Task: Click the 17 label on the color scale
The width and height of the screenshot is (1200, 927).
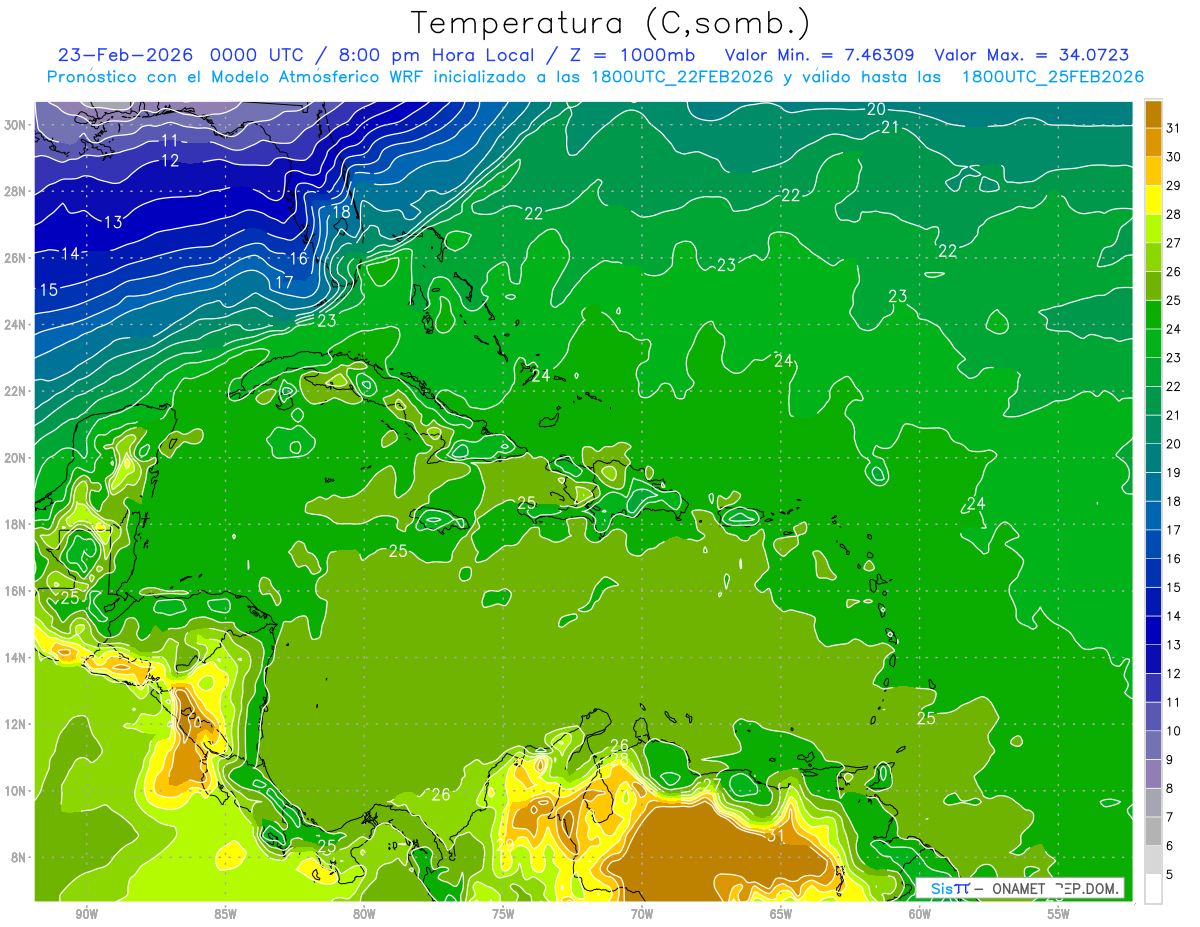Action: point(1173,530)
